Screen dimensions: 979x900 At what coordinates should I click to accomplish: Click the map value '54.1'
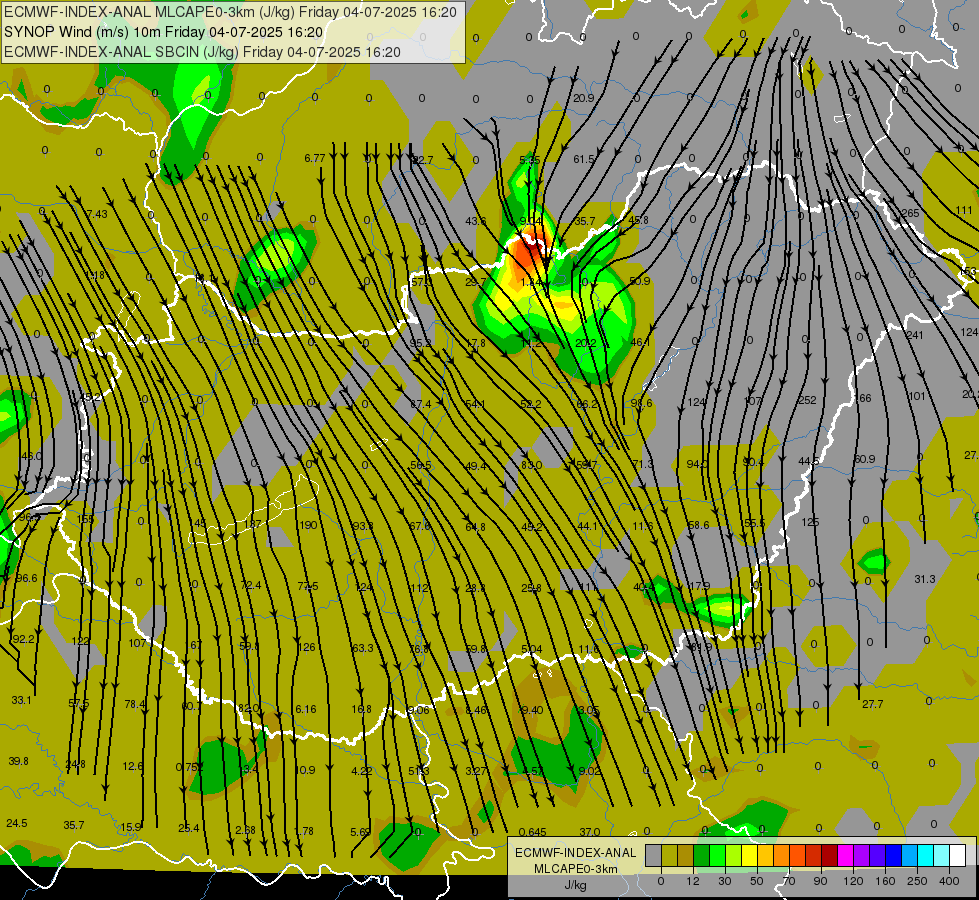click(x=475, y=404)
